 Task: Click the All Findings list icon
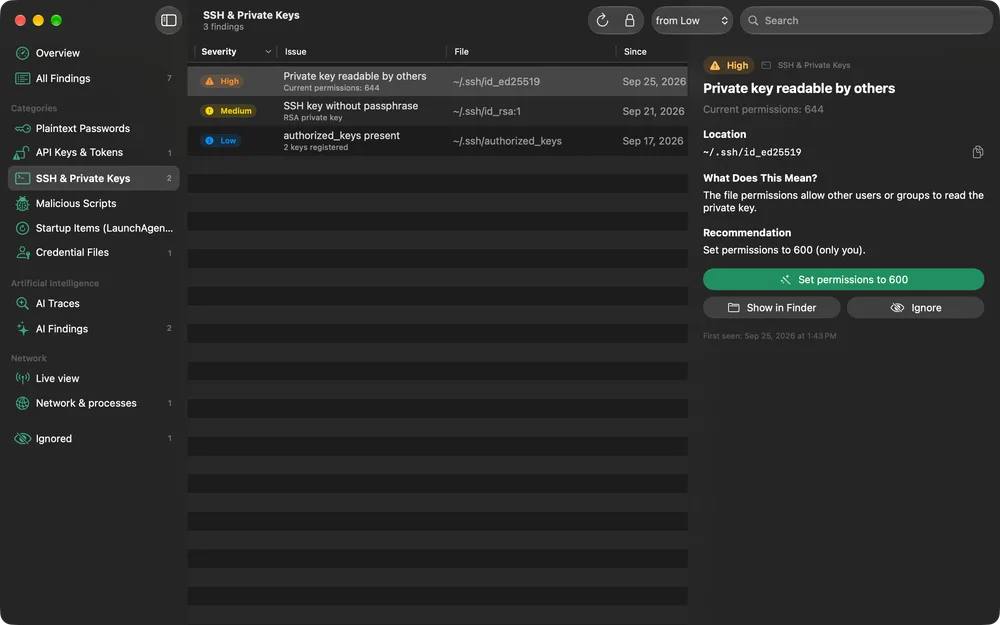pyautogui.click(x=22, y=78)
